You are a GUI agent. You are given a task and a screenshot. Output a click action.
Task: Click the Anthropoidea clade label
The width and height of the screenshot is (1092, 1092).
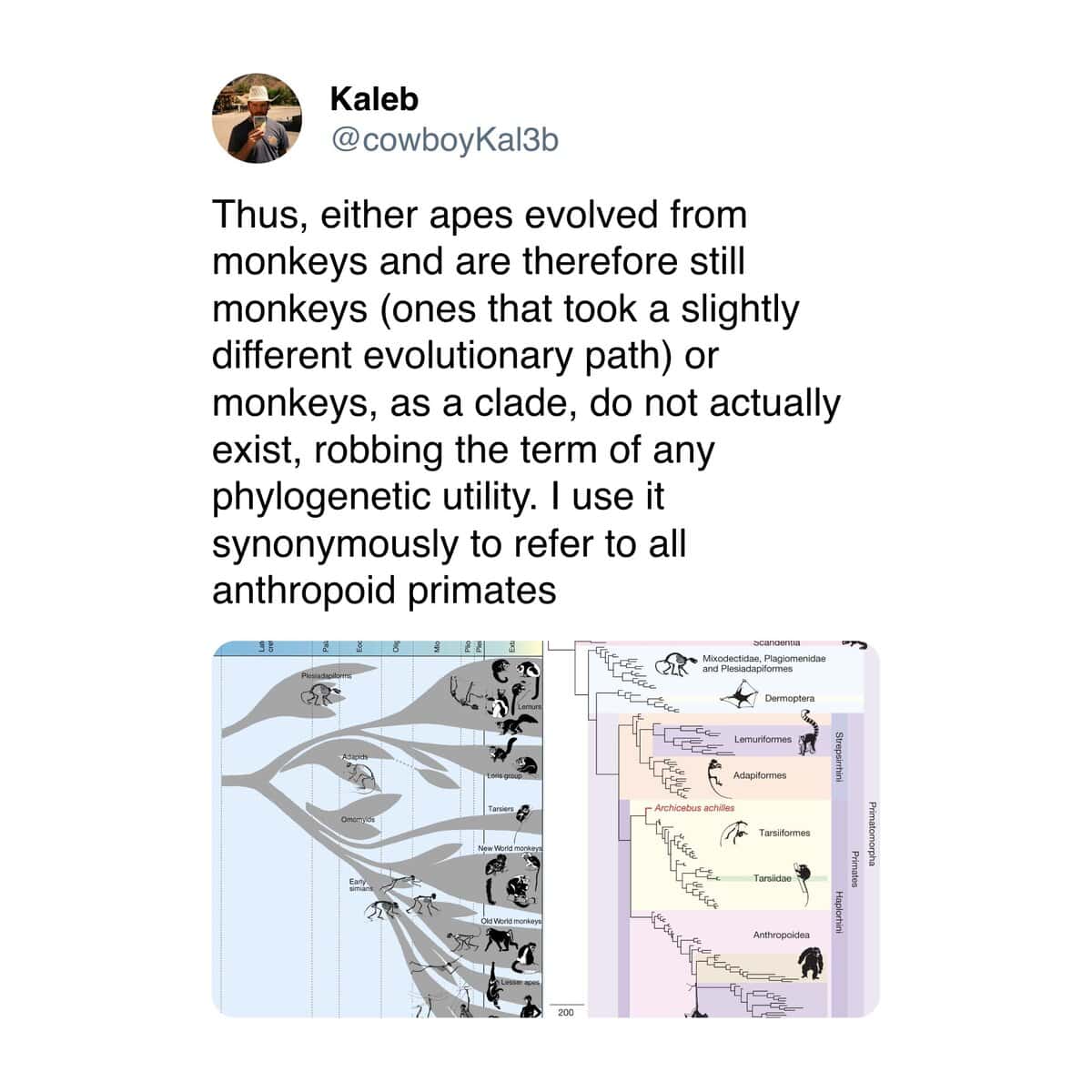(781, 935)
